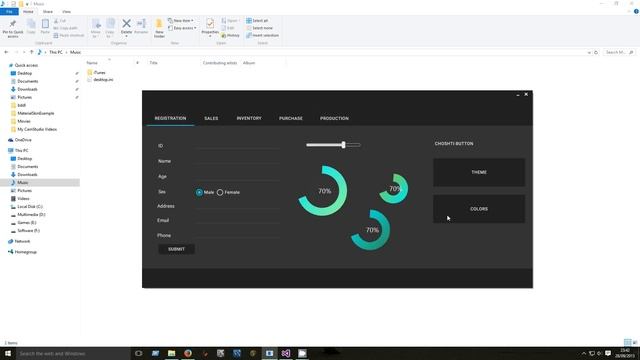Click the THEME button
The image size is (640, 360).
click(x=479, y=172)
